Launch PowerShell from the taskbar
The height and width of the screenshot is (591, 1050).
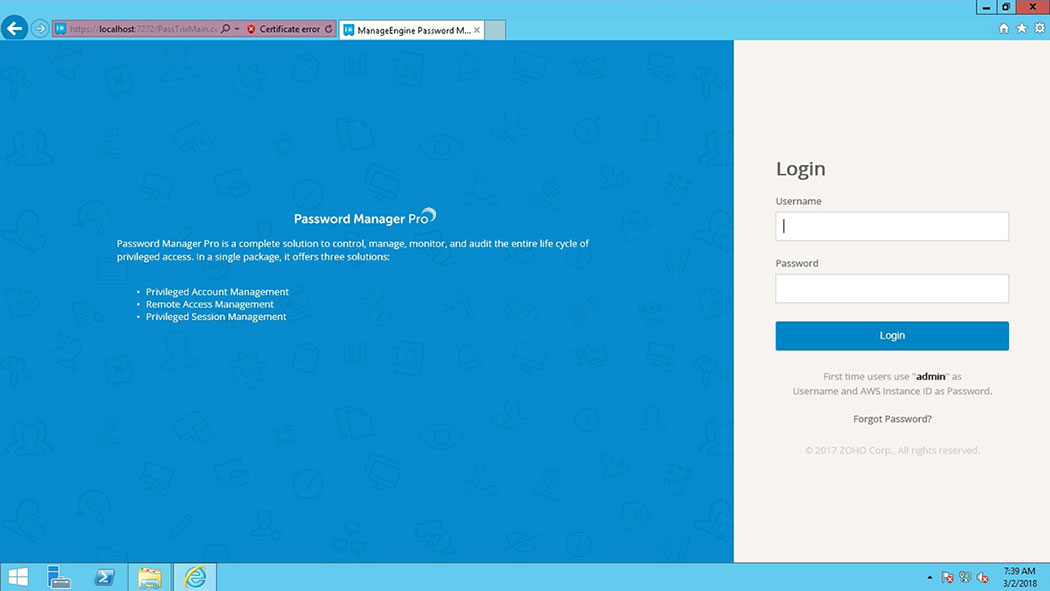pyautogui.click(x=104, y=577)
